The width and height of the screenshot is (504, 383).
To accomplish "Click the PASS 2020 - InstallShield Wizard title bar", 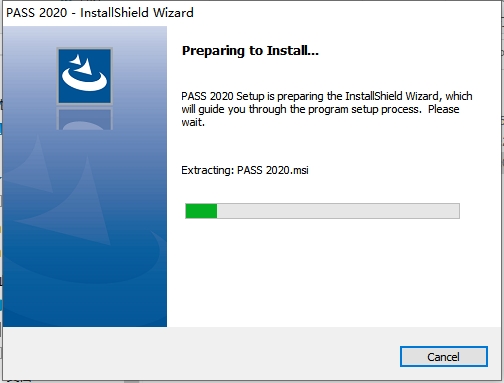I will coord(252,13).
